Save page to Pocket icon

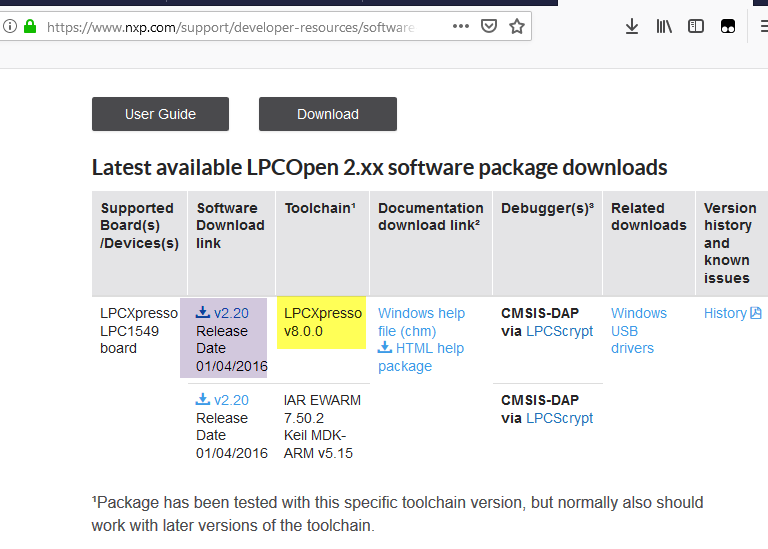(x=489, y=26)
